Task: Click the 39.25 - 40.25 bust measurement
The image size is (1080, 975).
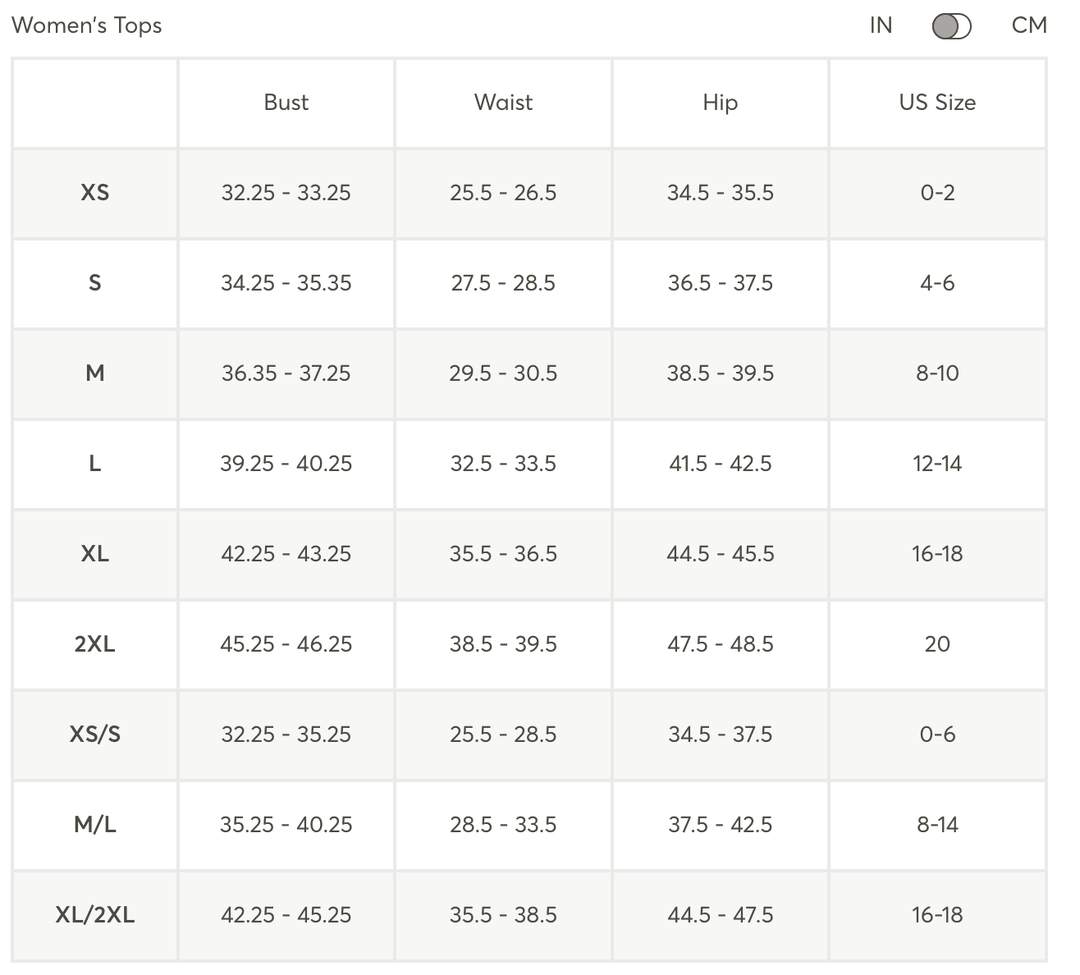Action: (286, 463)
